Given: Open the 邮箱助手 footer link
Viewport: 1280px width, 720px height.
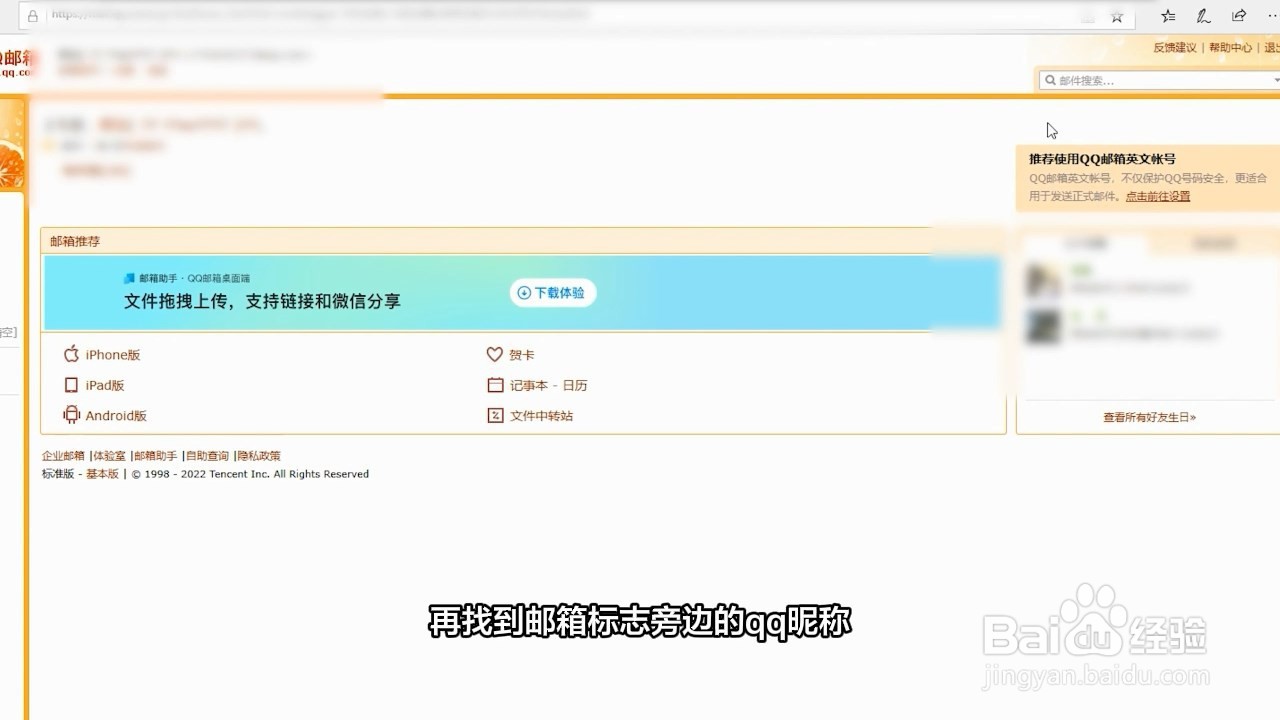Looking at the screenshot, I should point(156,456).
